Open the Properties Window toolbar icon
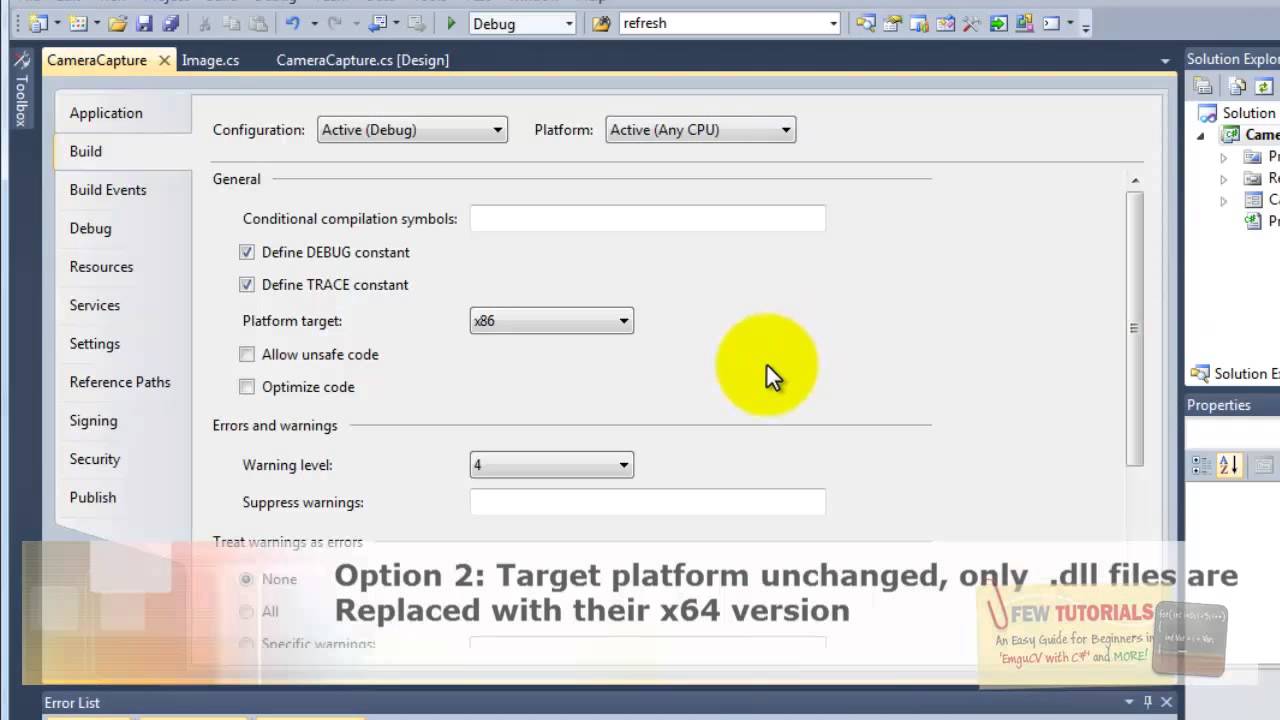 (892, 23)
